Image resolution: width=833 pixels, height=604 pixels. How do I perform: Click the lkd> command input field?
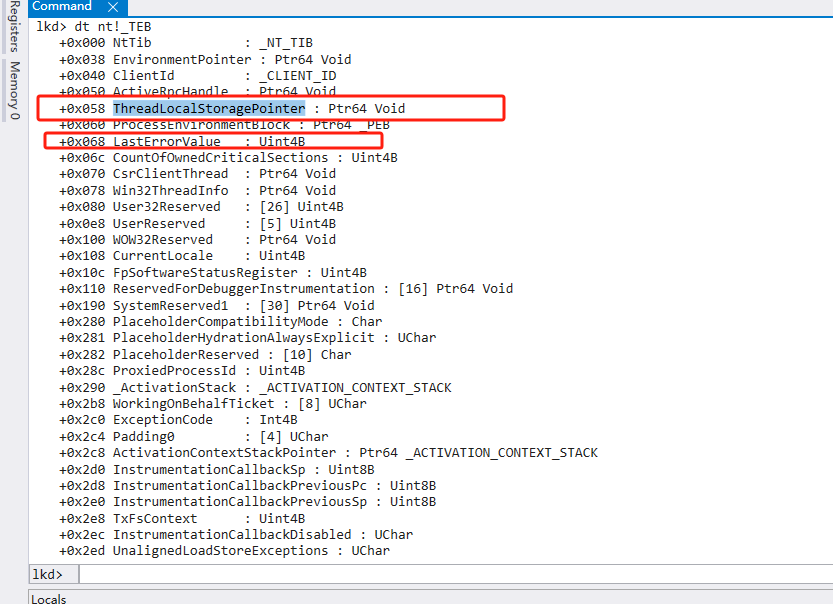[x=450, y=574]
